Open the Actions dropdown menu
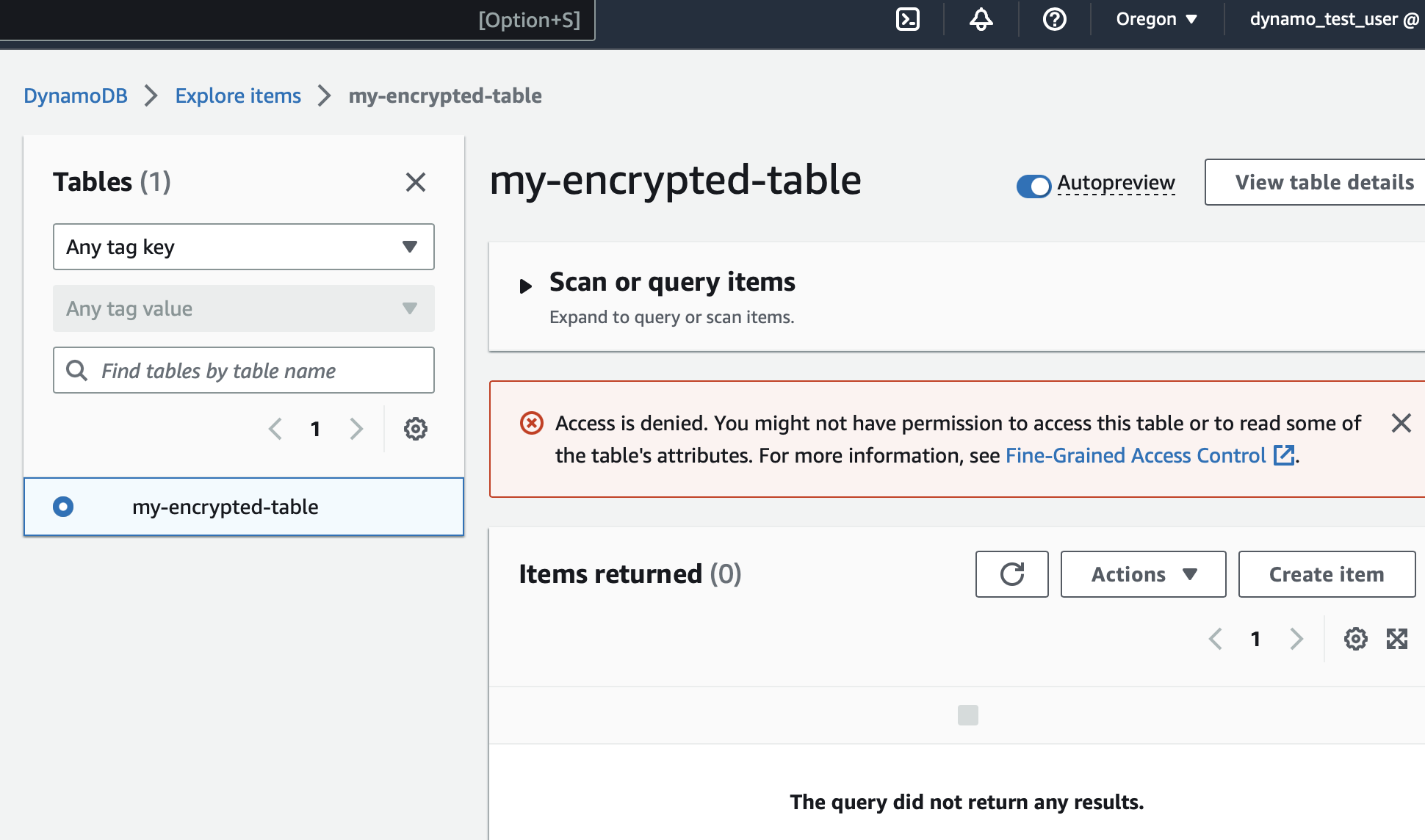Viewport: 1425px width, 840px height. (1143, 574)
